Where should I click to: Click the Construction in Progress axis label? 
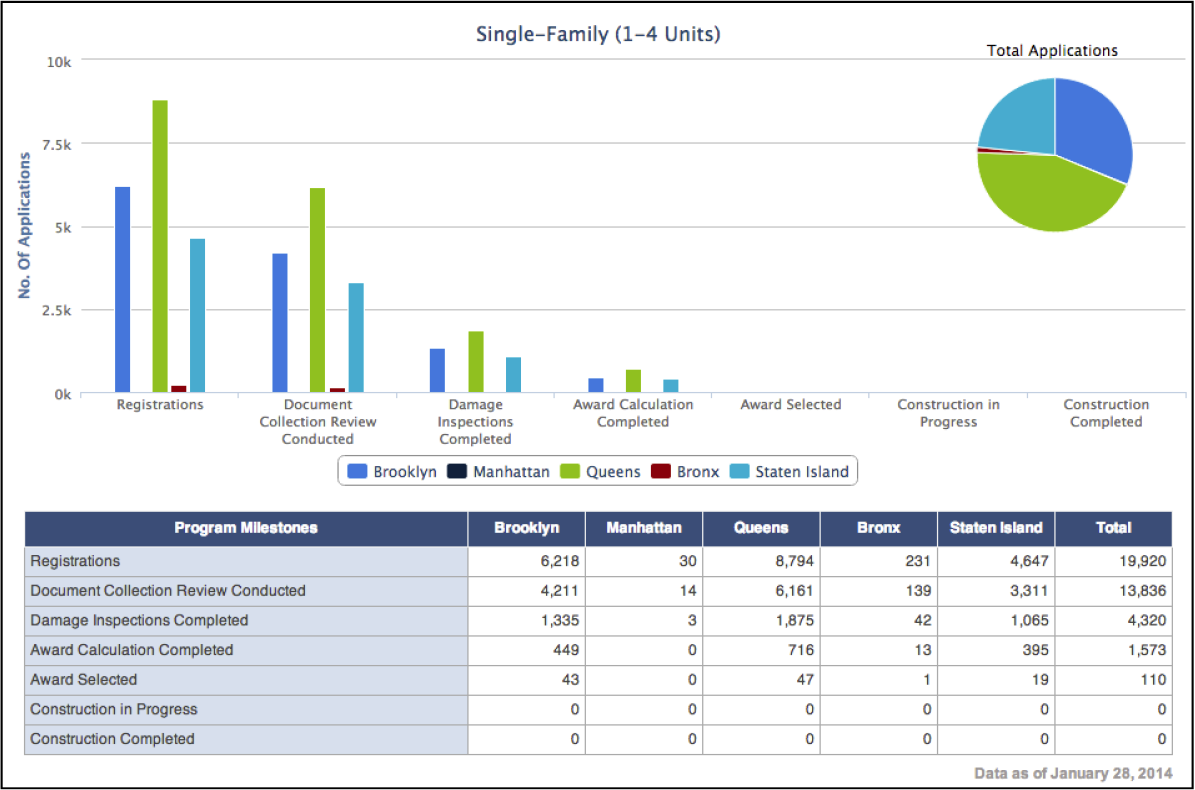[x=948, y=413]
